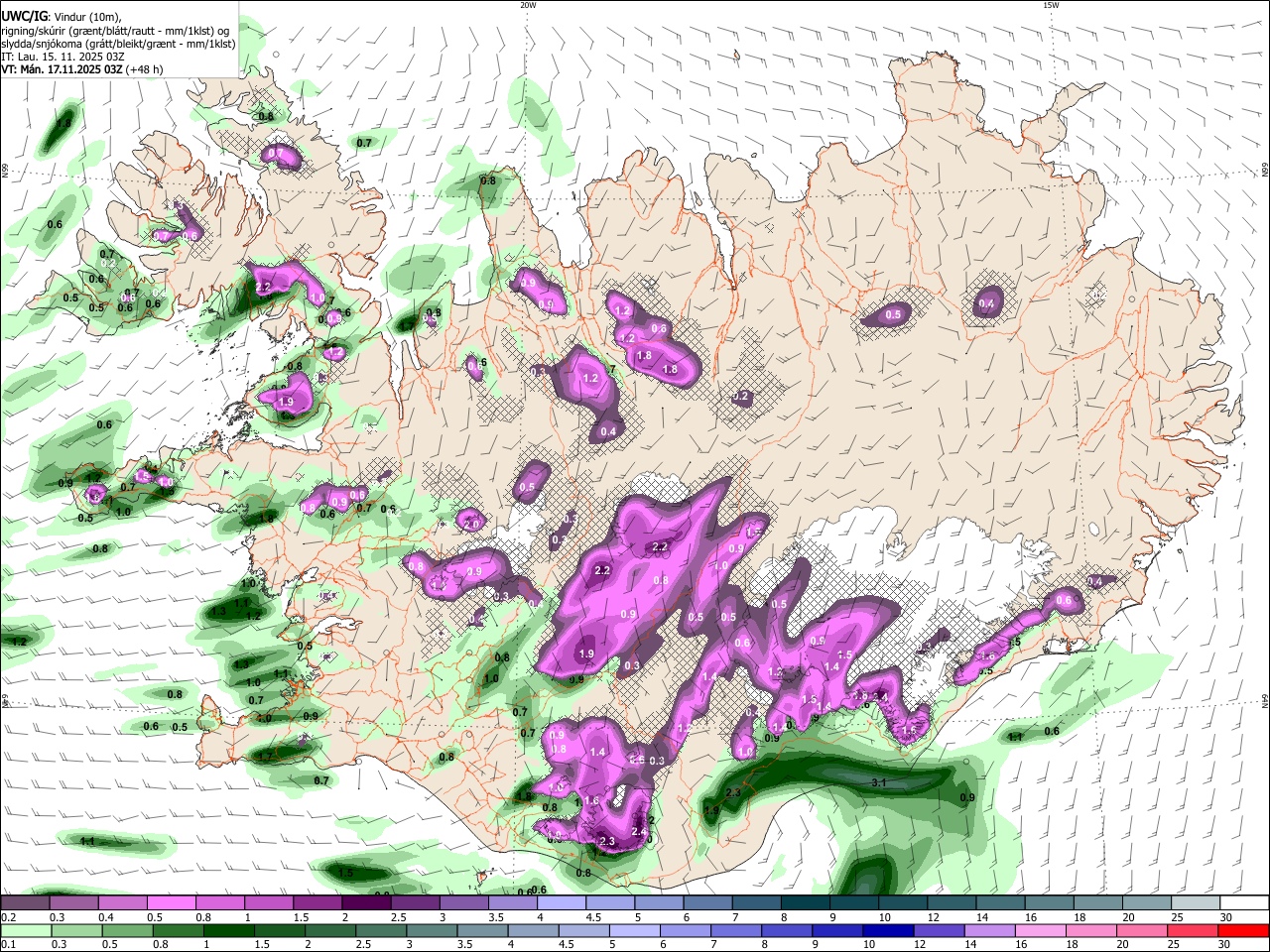The width and height of the screenshot is (1270, 952).
Task: Click the hot pink 20 swatch, lower legend row
Action: (x=1141, y=930)
